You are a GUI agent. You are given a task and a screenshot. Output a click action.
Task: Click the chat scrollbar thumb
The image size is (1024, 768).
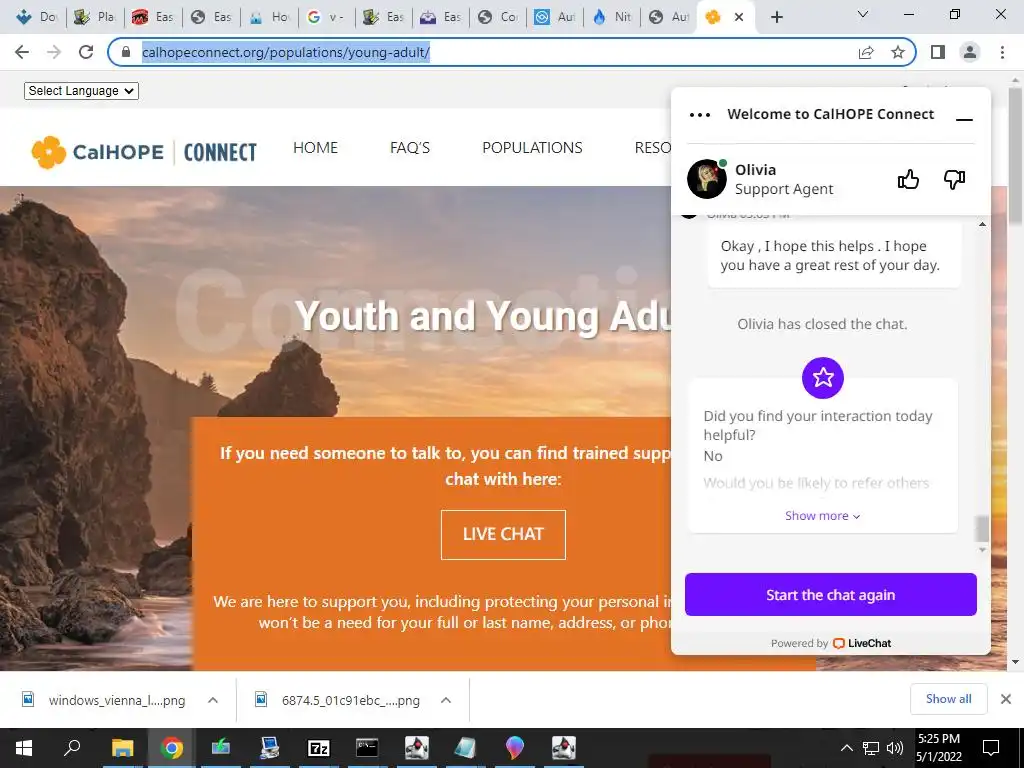point(982,528)
